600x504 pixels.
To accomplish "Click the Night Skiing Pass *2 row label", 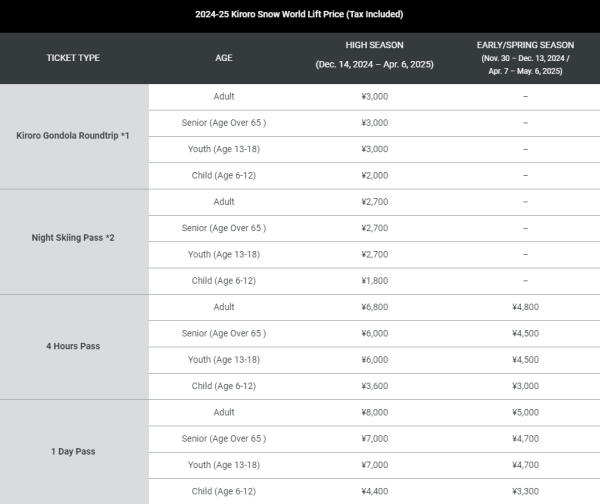I will (x=73, y=241).
